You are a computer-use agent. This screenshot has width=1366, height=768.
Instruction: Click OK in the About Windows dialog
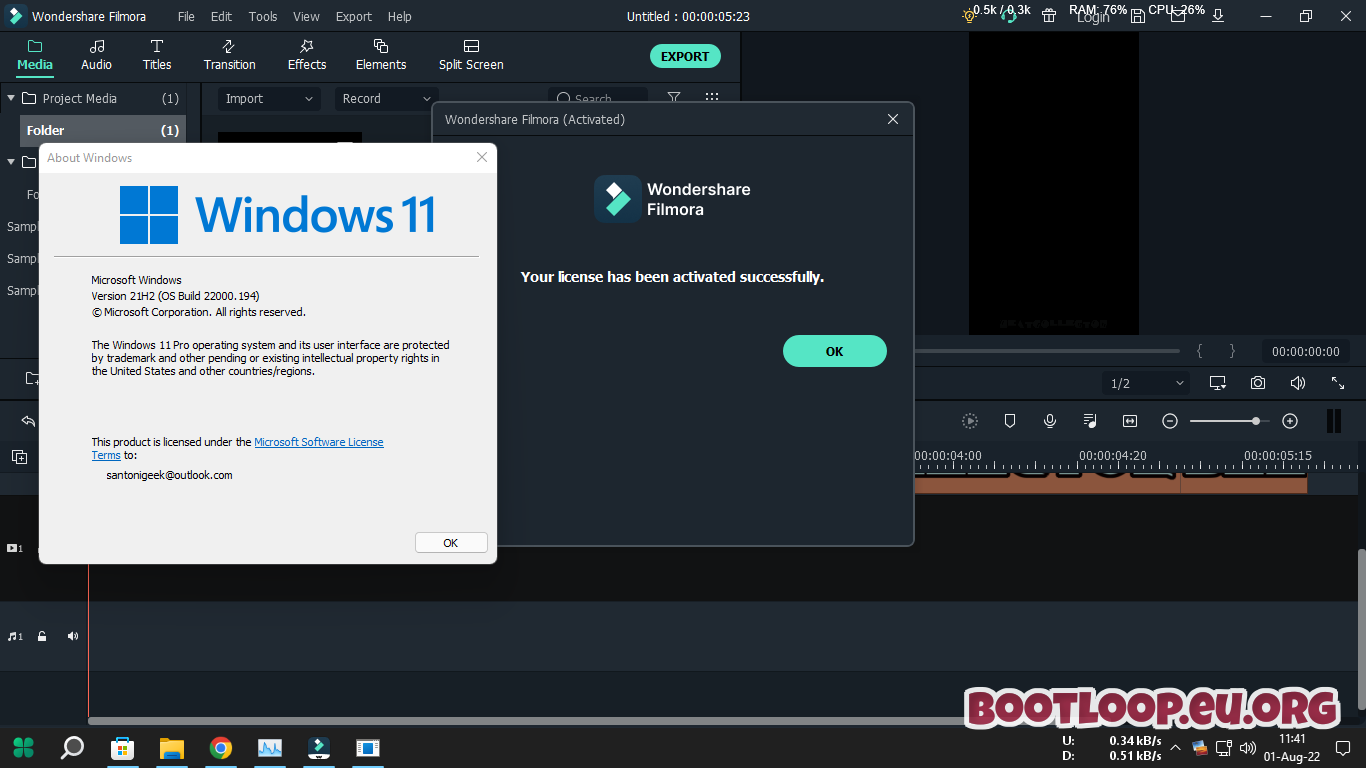coord(451,542)
